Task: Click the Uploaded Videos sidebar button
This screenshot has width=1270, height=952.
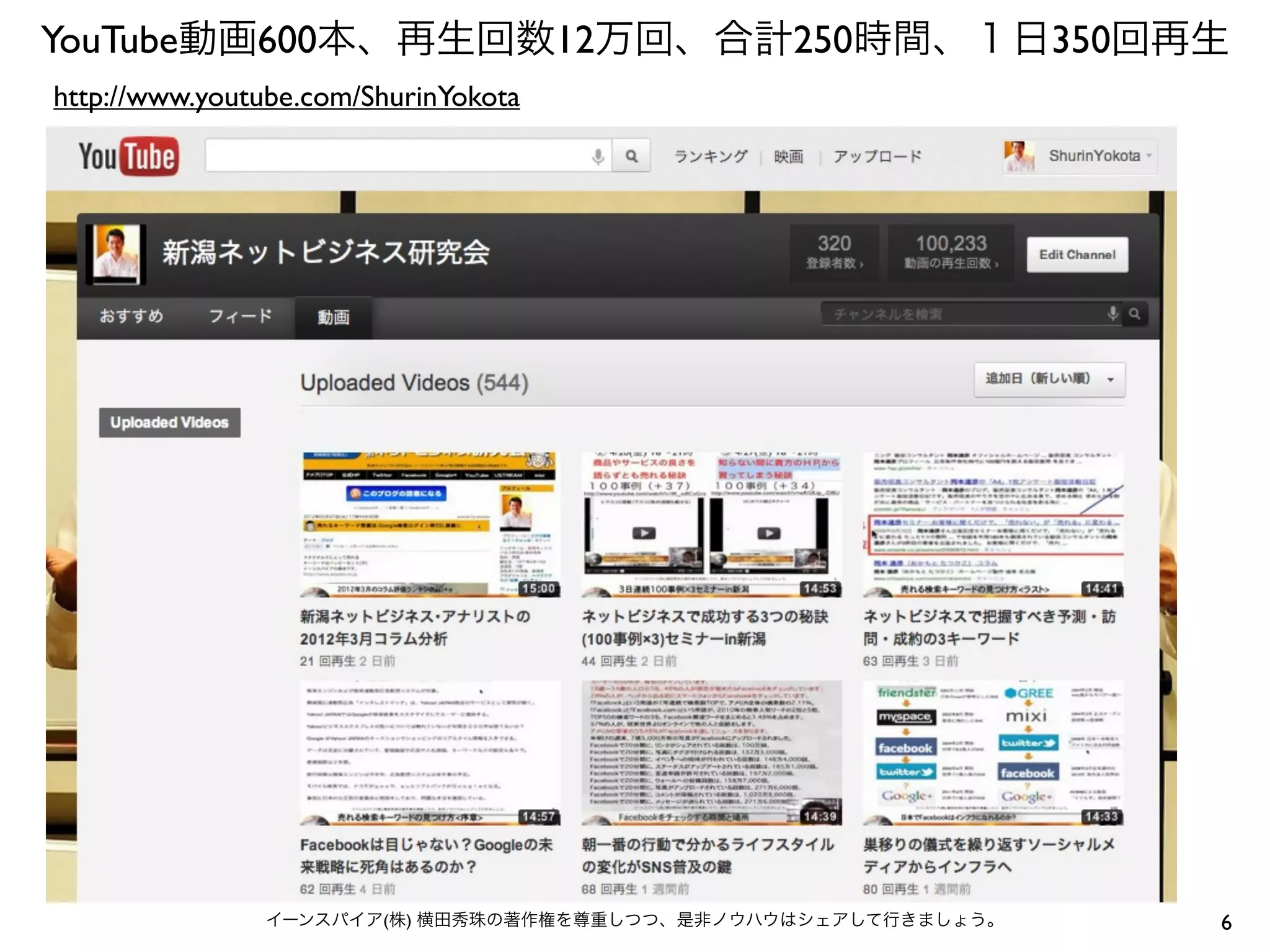Action: (169, 423)
